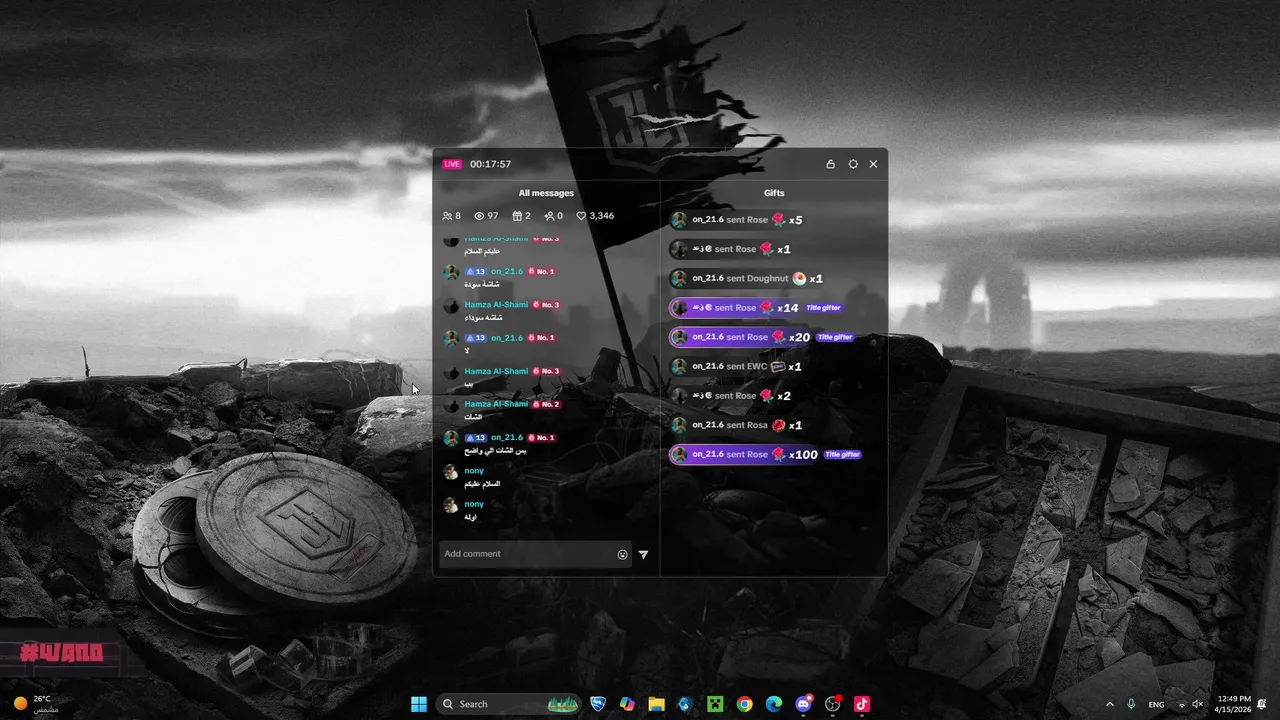Click the EWC gift icon
Screen dimensions: 1280x720
[x=778, y=367]
